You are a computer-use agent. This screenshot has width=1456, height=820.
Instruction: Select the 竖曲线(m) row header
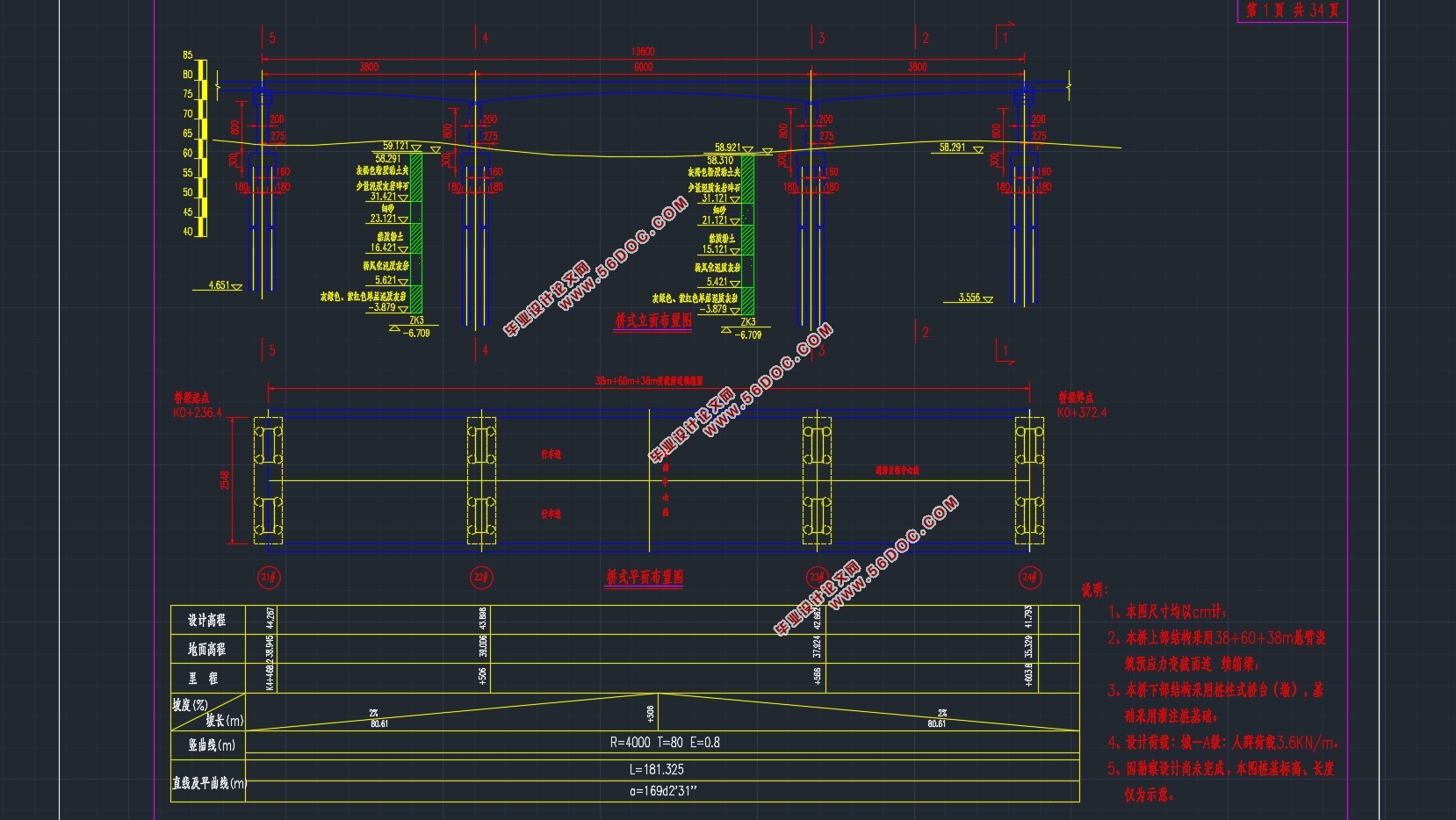(212, 745)
